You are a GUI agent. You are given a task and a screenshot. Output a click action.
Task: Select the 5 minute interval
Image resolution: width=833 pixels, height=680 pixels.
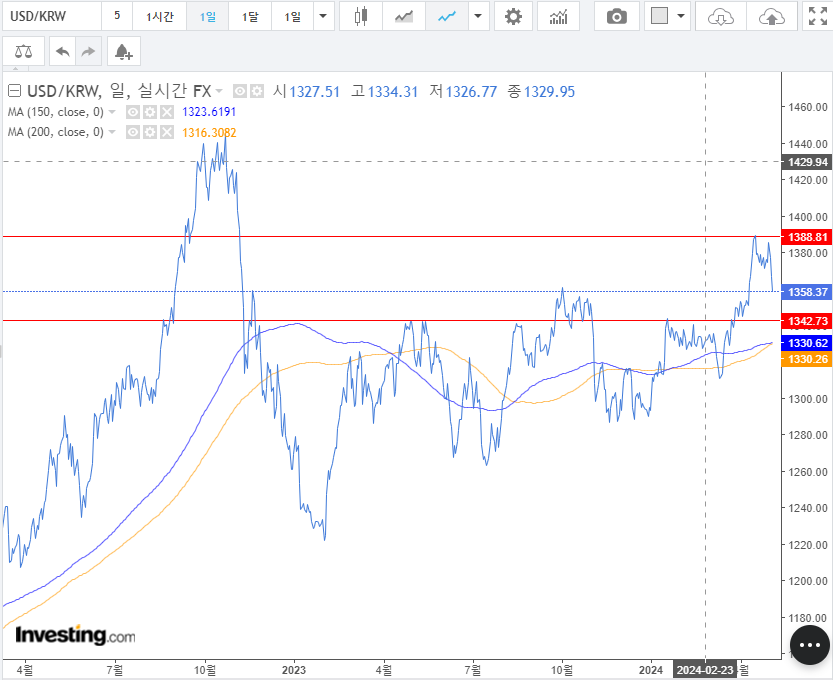point(117,16)
